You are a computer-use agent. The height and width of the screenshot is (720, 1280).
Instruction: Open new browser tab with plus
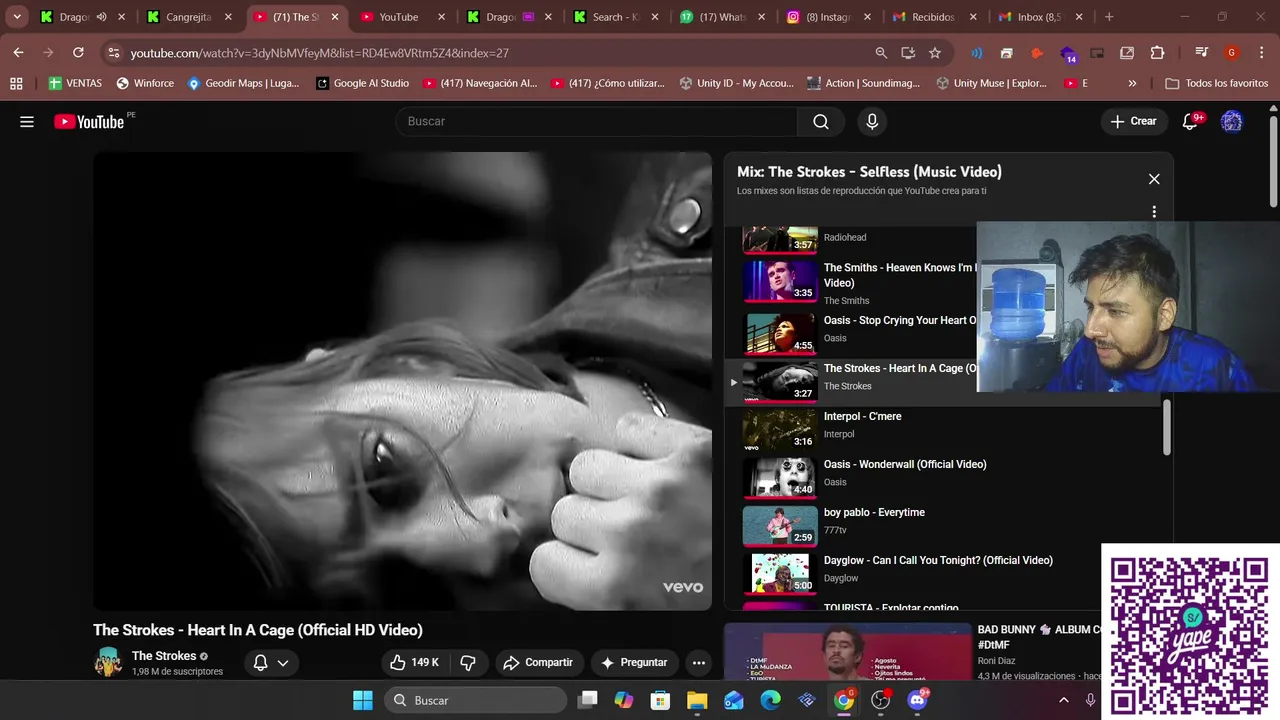[x=1109, y=17]
